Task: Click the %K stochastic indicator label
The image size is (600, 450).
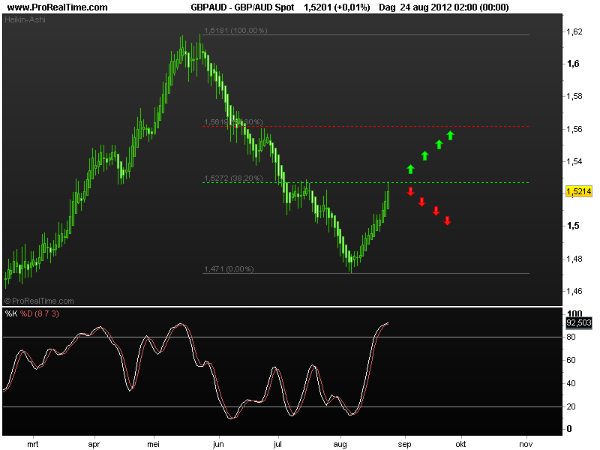Action: click(x=11, y=314)
